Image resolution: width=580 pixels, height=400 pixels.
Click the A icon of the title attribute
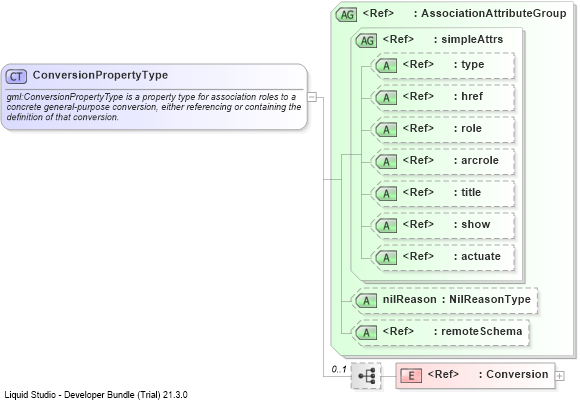coord(386,194)
